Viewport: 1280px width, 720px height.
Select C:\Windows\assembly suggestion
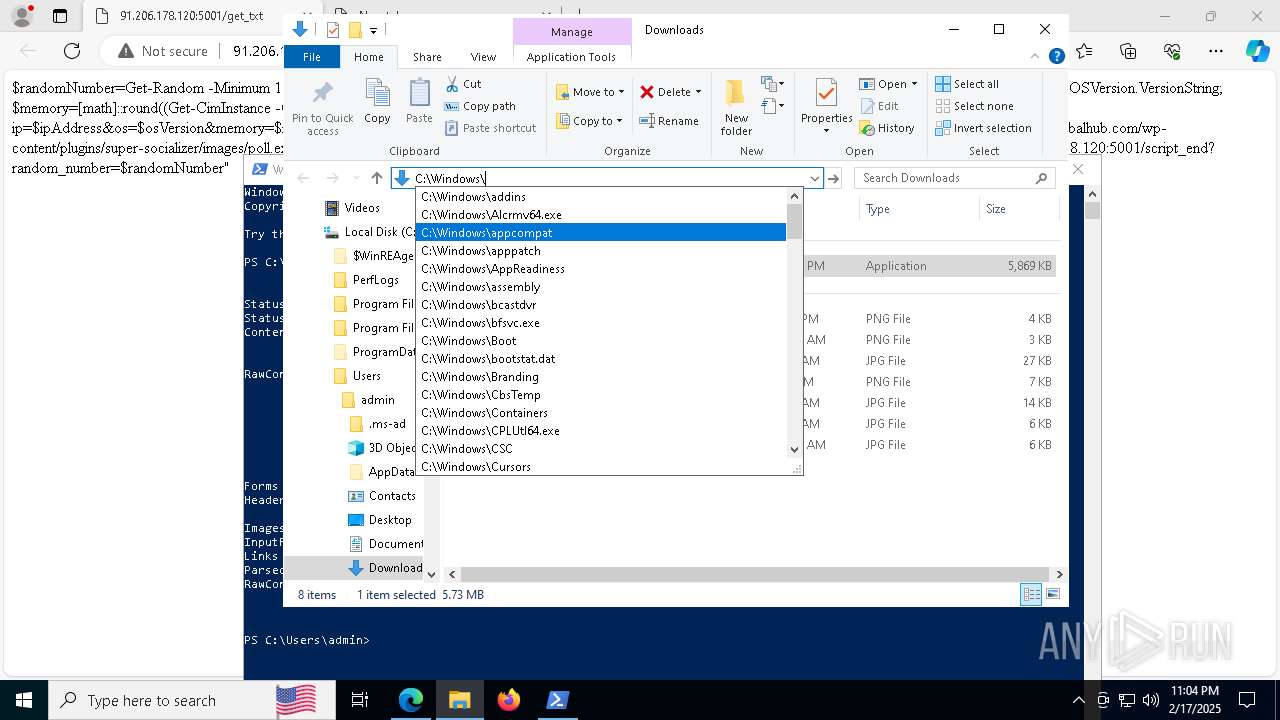(x=602, y=287)
